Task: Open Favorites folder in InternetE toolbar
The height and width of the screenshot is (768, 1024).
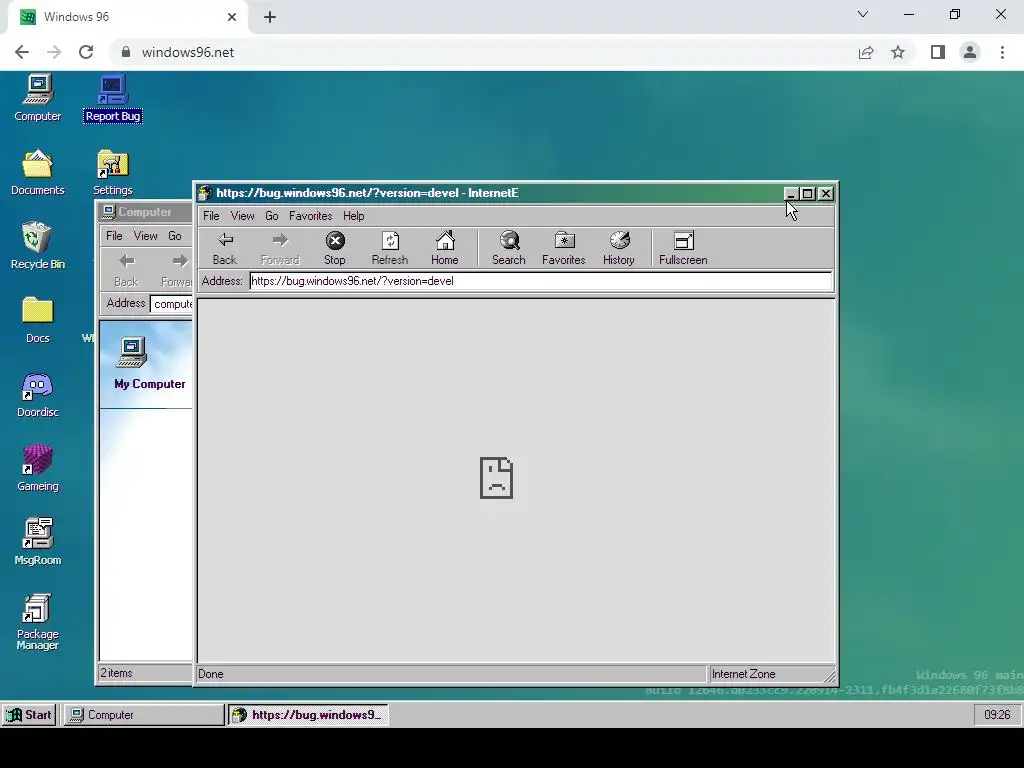Action: 564,248
